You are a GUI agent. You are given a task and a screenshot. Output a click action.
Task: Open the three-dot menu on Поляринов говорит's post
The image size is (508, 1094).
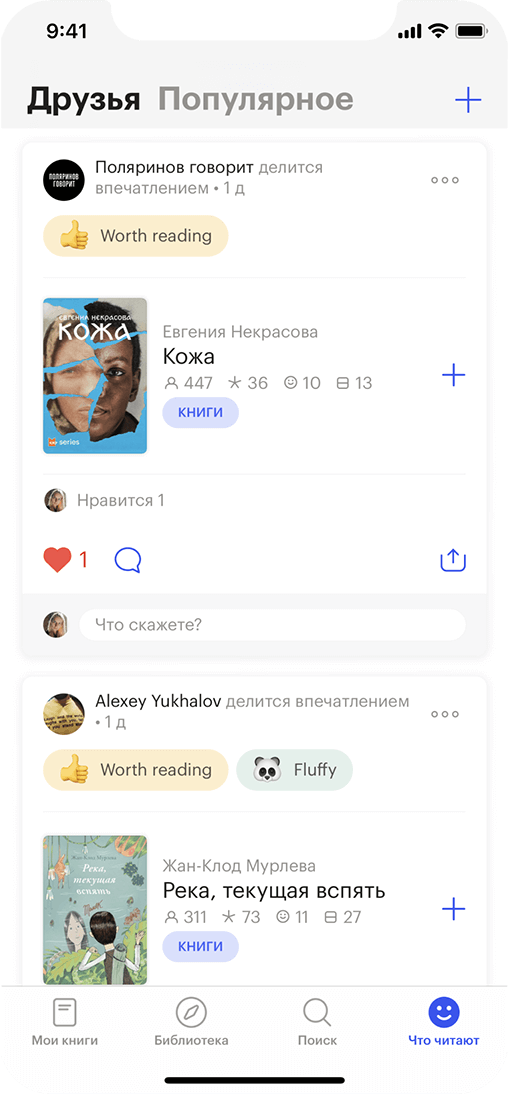coord(444,180)
